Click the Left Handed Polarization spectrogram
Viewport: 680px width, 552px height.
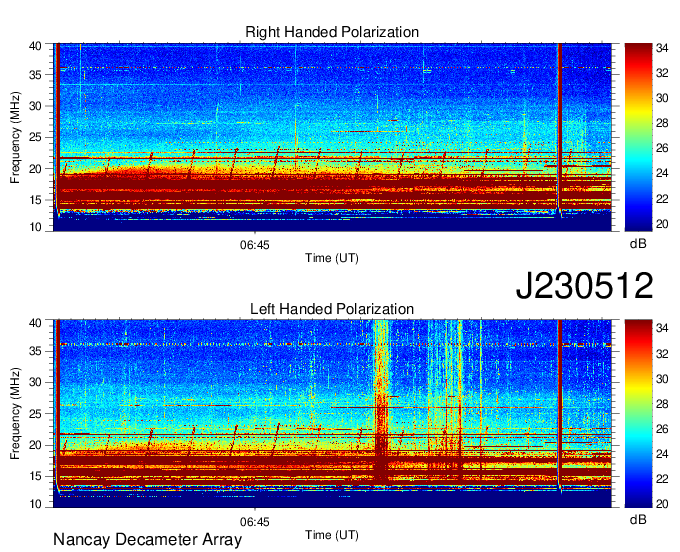coord(332,414)
